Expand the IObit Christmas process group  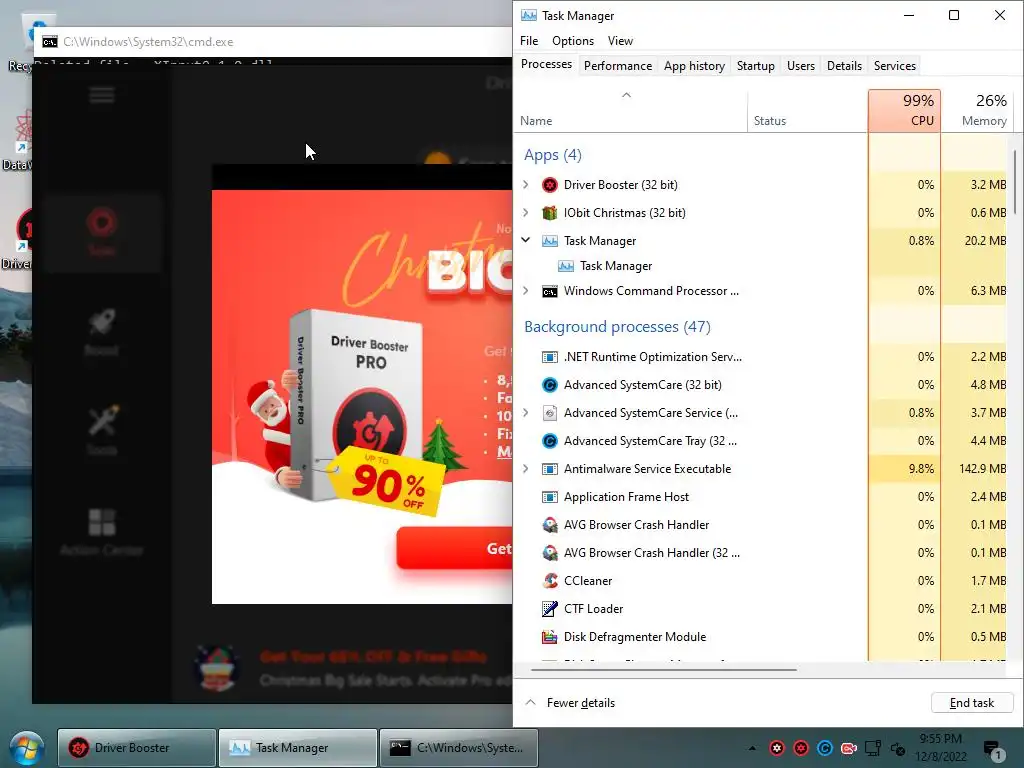pyautogui.click(x=526, y=213)
